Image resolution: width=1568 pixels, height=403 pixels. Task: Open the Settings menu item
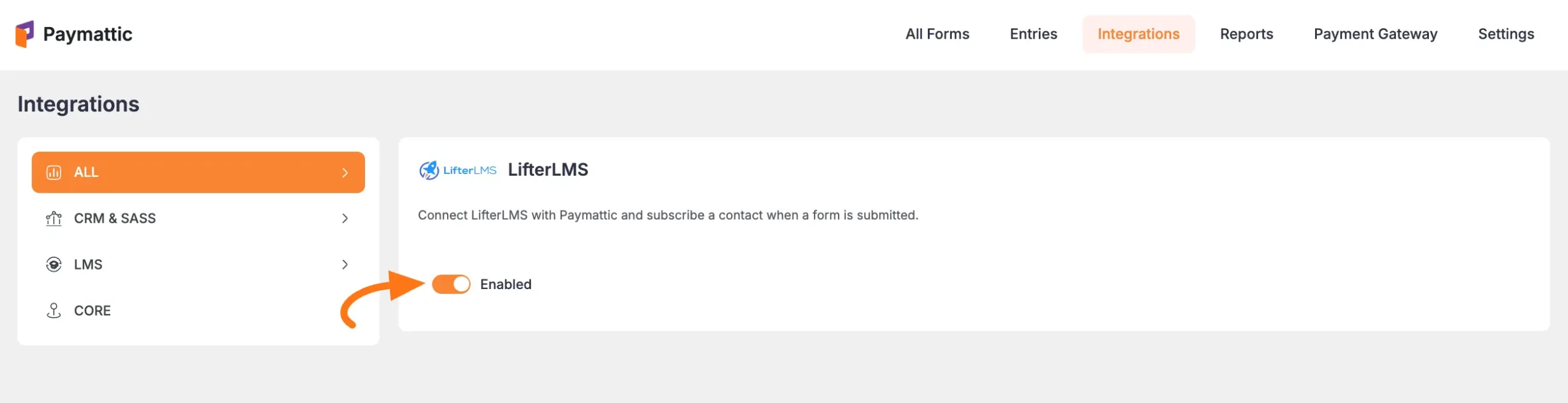[1507, 34]
